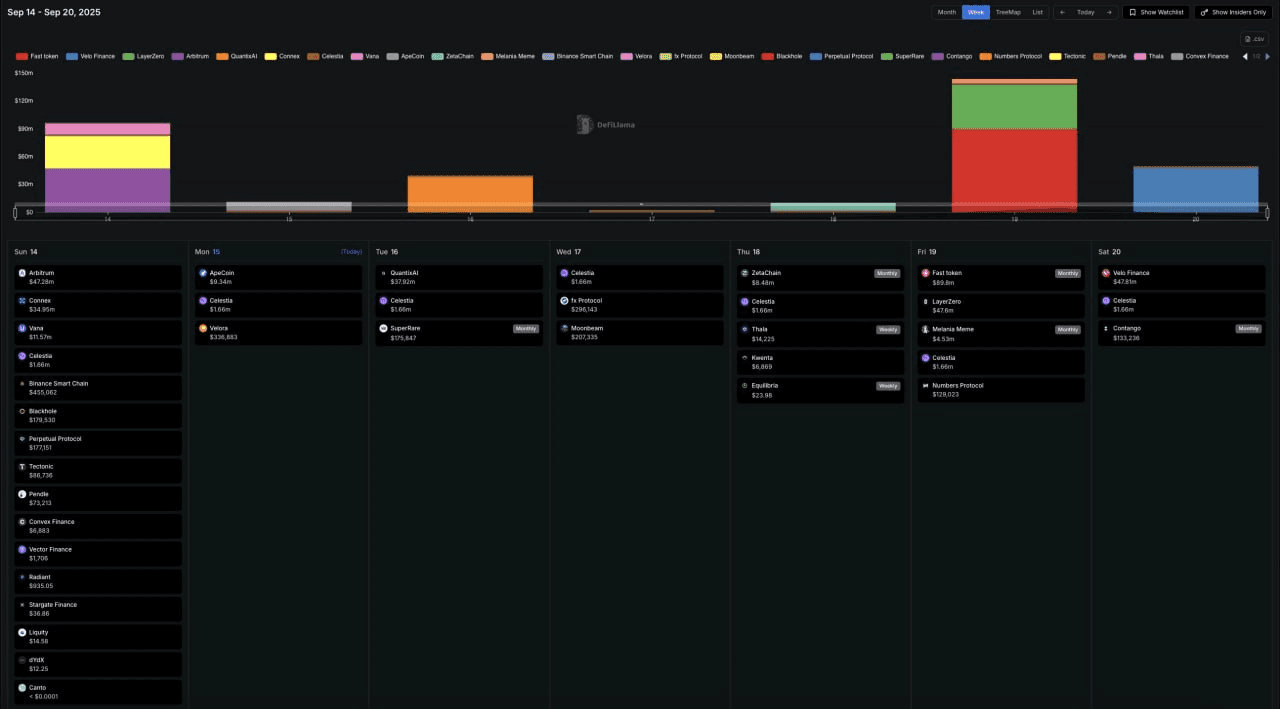Click the Arbitrum token icon on Sunday
This screenshot has height=709, width=1280.
coord(22,273)
